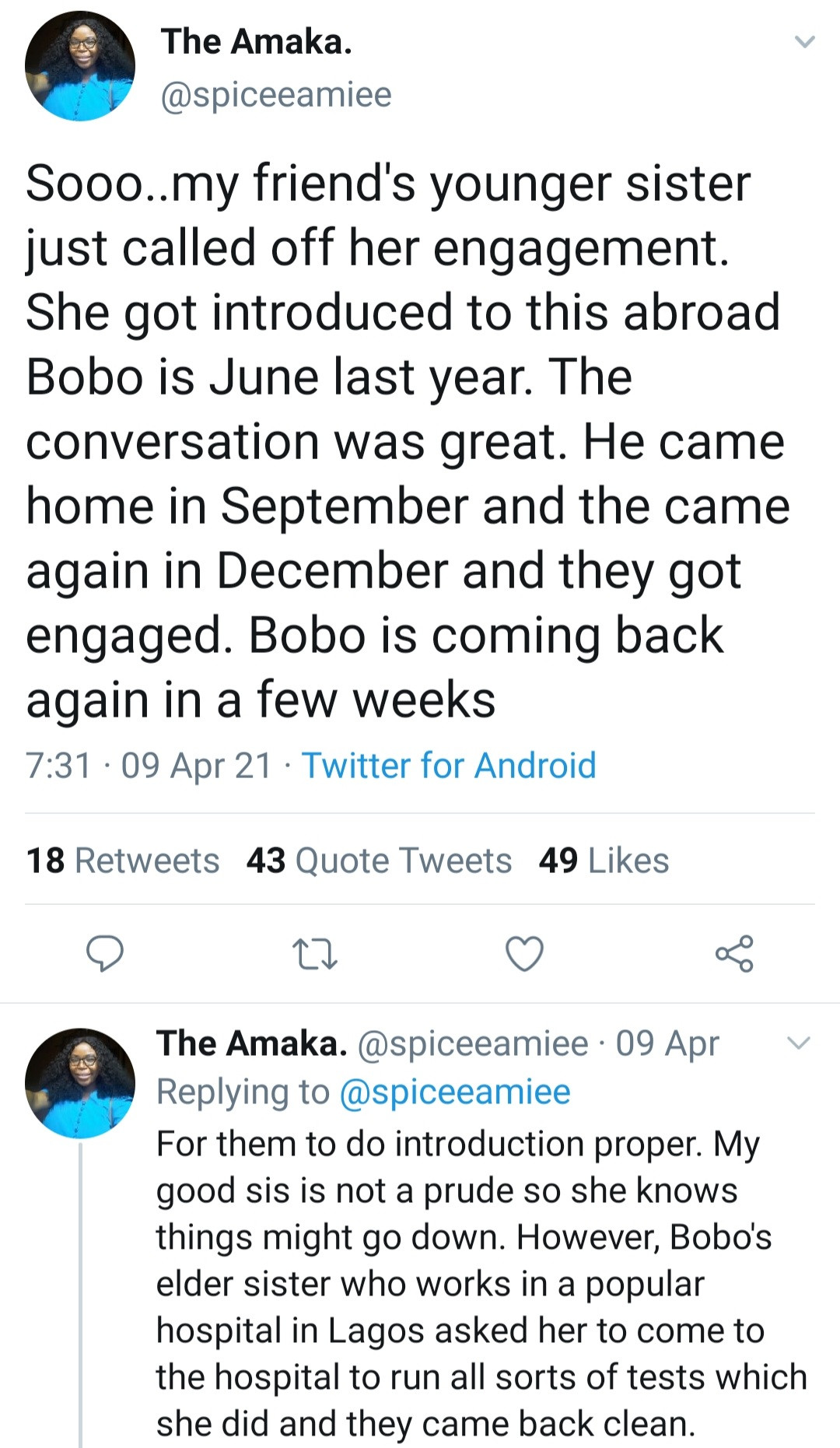Open the reply tweet about hospital tests
The image size is (840, 1448).
[467, 1284]
